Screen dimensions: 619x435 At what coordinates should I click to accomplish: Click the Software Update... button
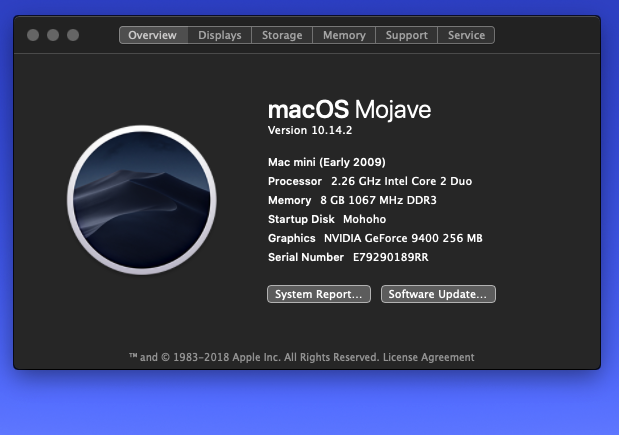438,294
